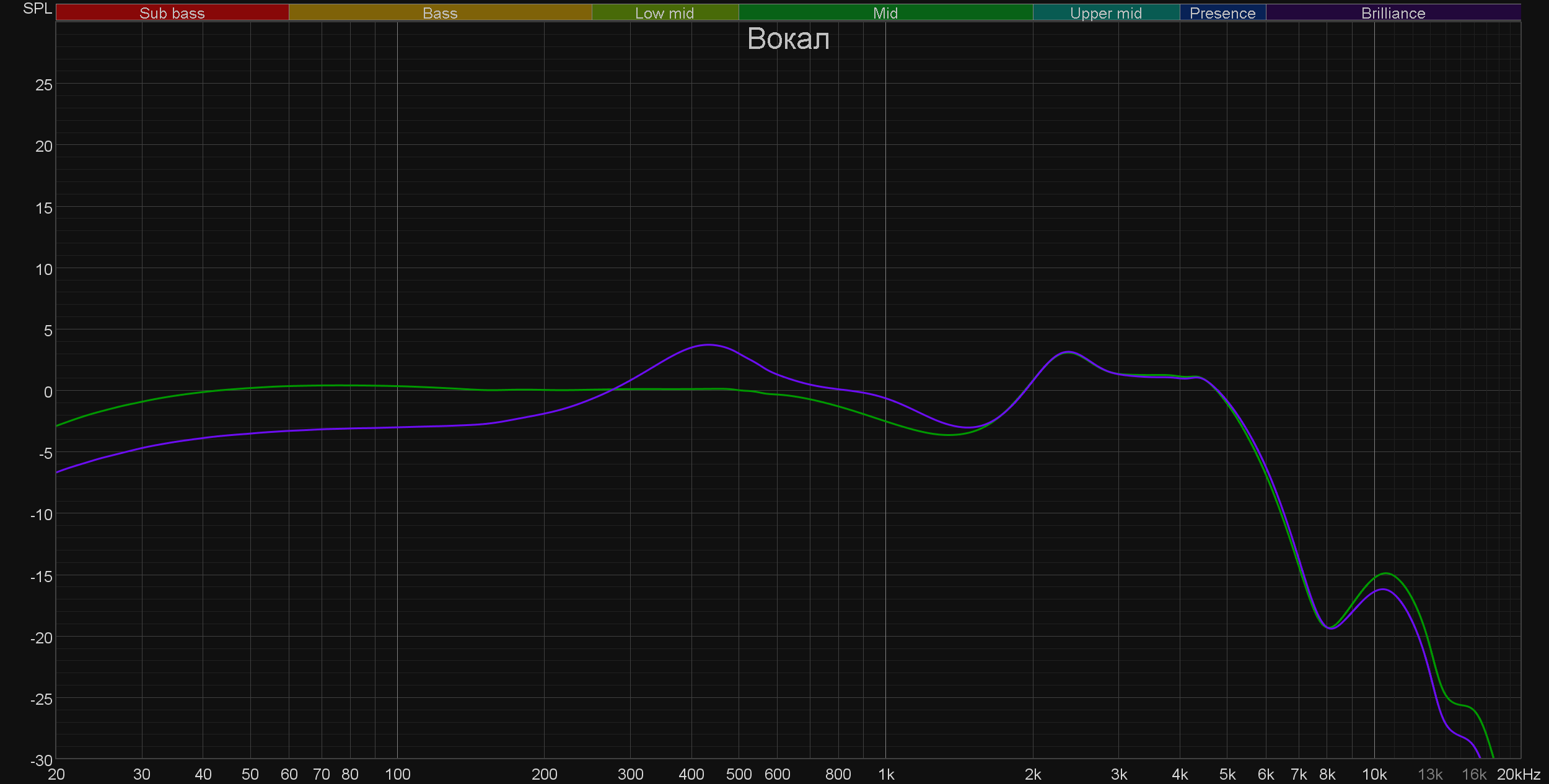Click the 100 Hz axis label
The width and height of the screenshot is (1549, 784).
point(397,774)
